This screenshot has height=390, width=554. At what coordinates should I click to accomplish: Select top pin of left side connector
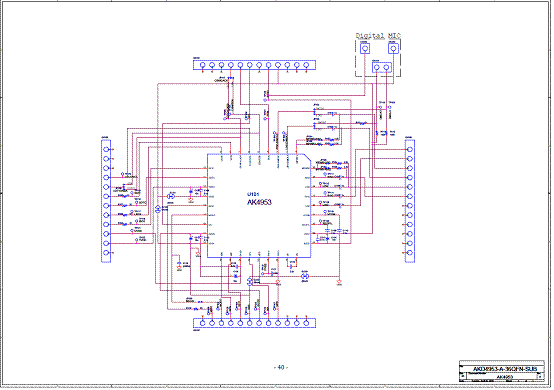coord(106,149)
